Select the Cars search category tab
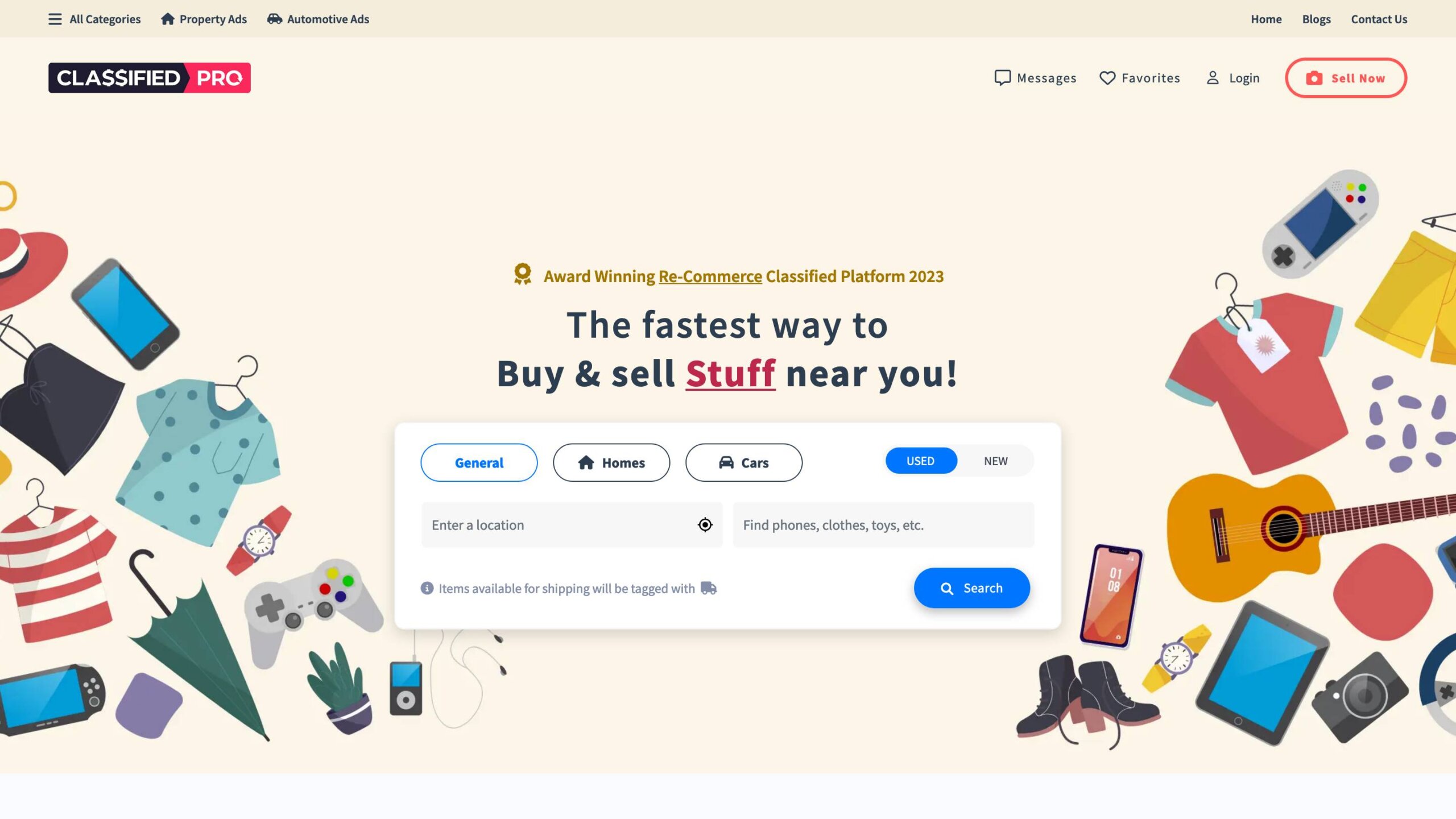The height and width of the screenshot is (819, 1456). click(x=744, y=462)
